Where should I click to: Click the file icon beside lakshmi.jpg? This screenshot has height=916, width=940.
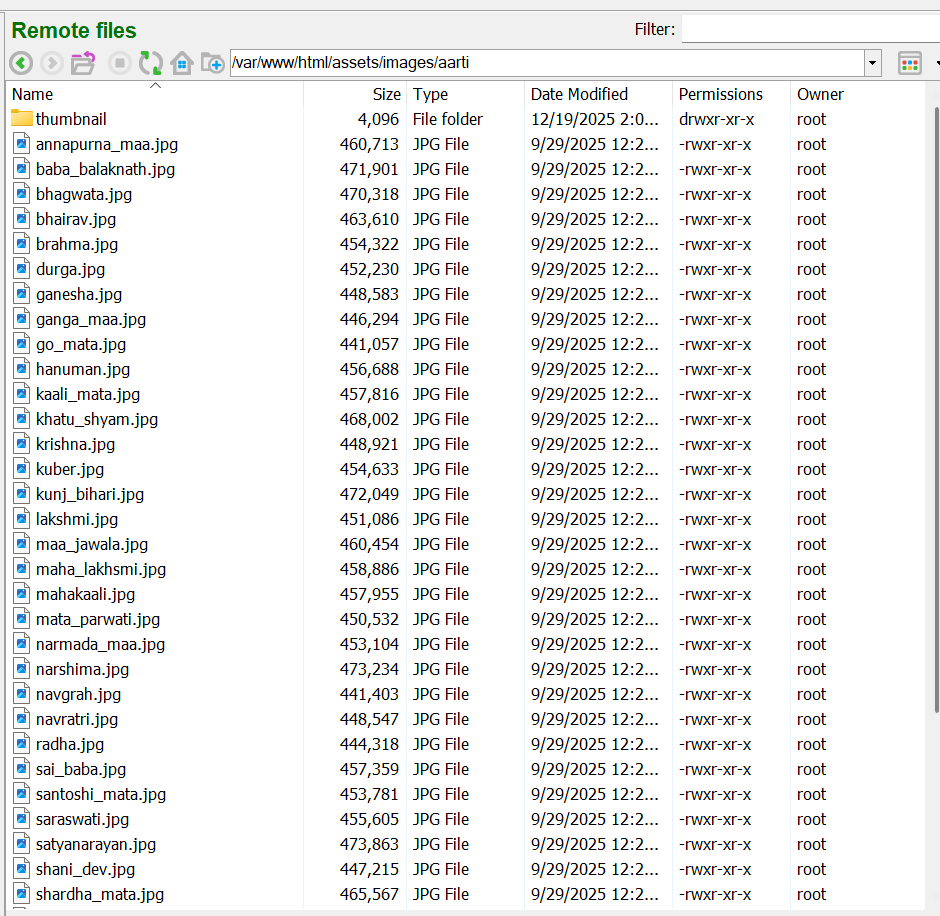(x=22, y=519)
